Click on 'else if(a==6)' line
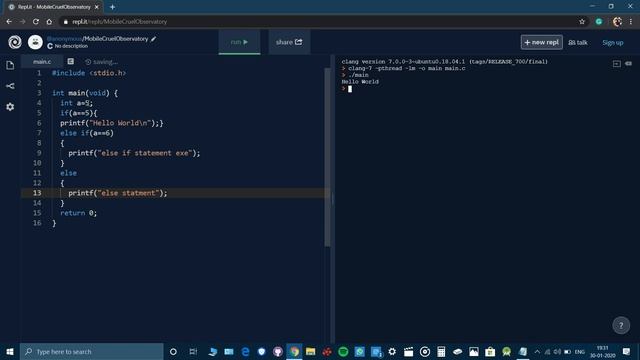 tap(87, 133)
